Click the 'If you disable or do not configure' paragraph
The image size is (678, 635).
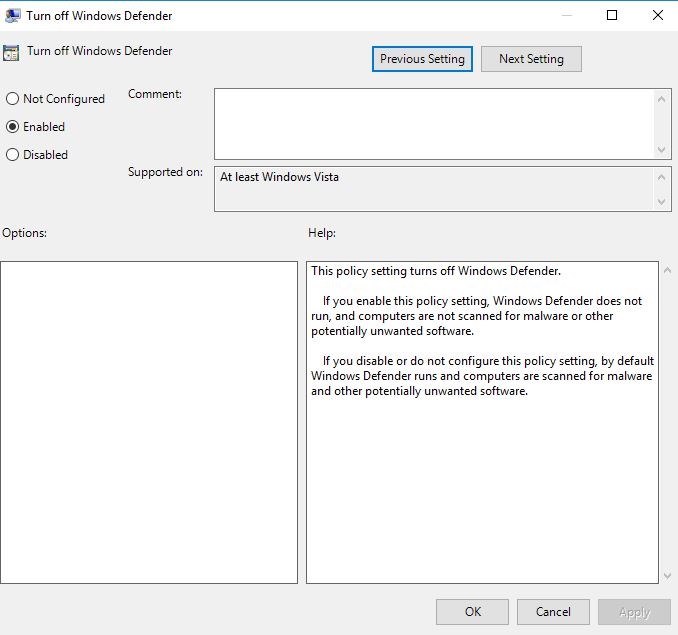(x=482, y=376)
